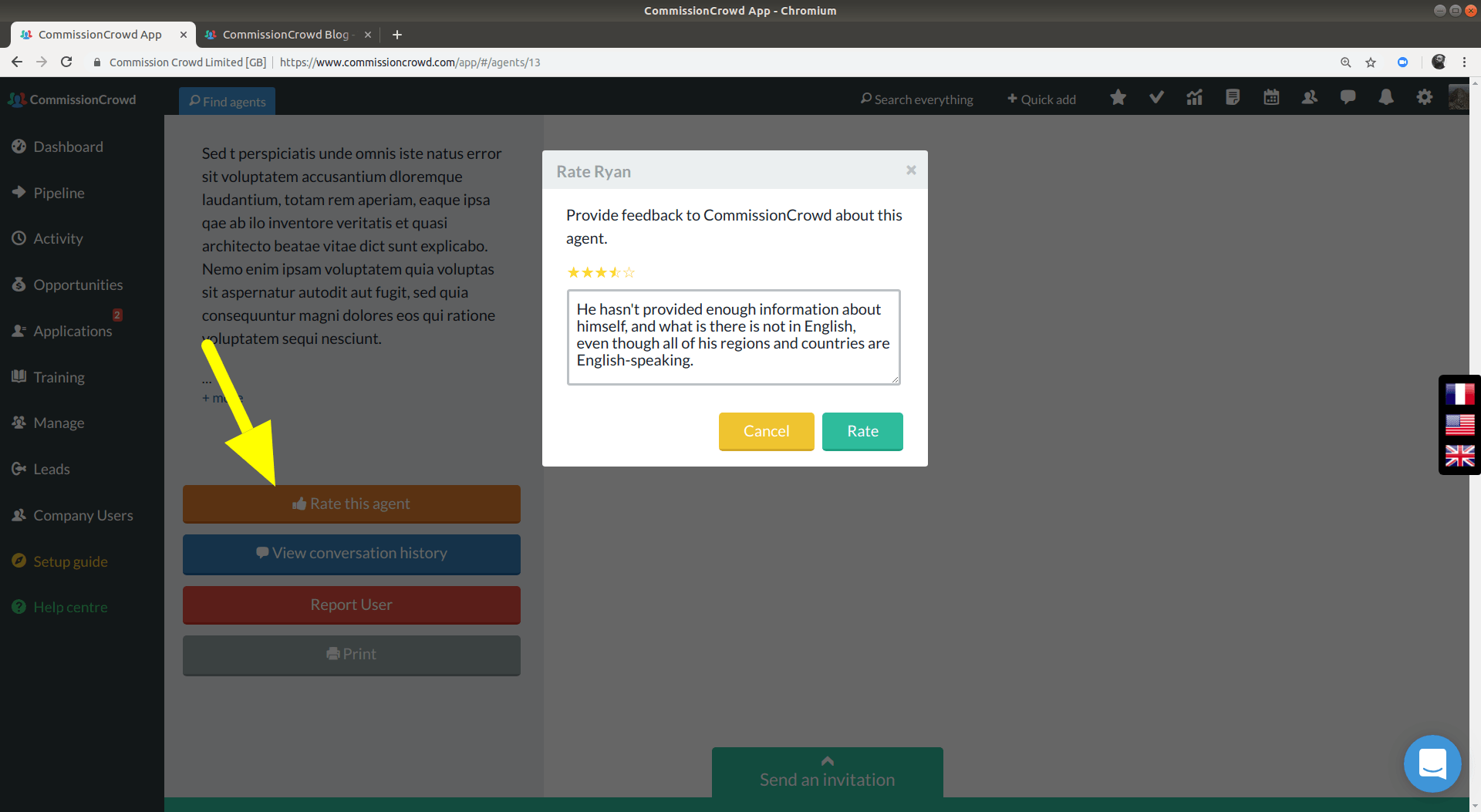
Task: Open the favorites star icon in the toolbar
Action: tap(1118, 98)
